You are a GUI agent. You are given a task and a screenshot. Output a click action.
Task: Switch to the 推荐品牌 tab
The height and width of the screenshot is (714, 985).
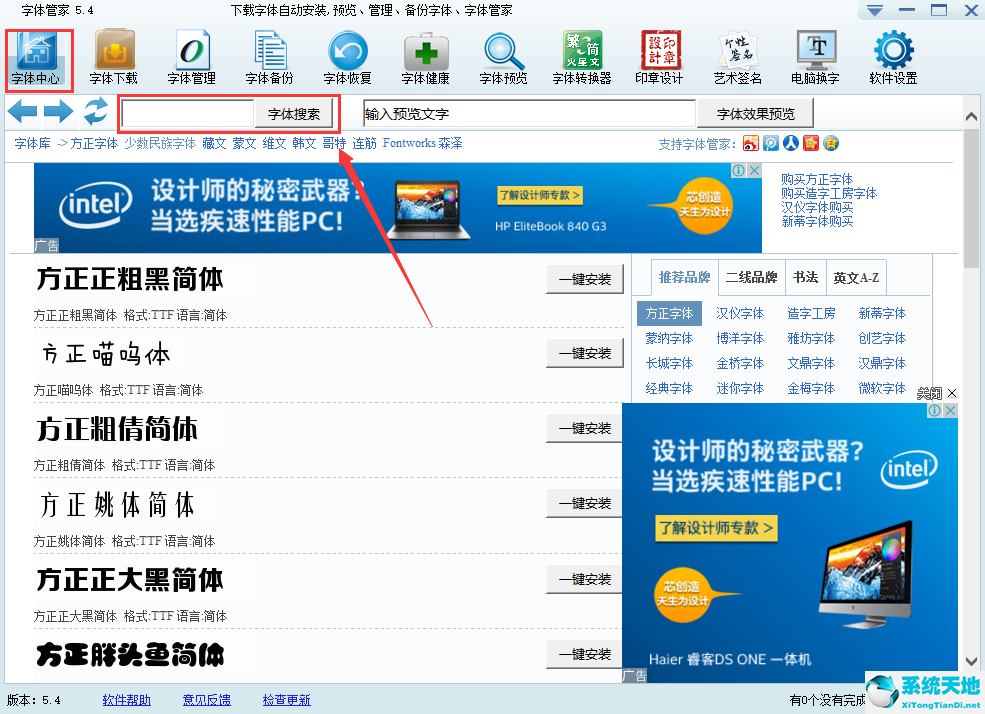684,277
